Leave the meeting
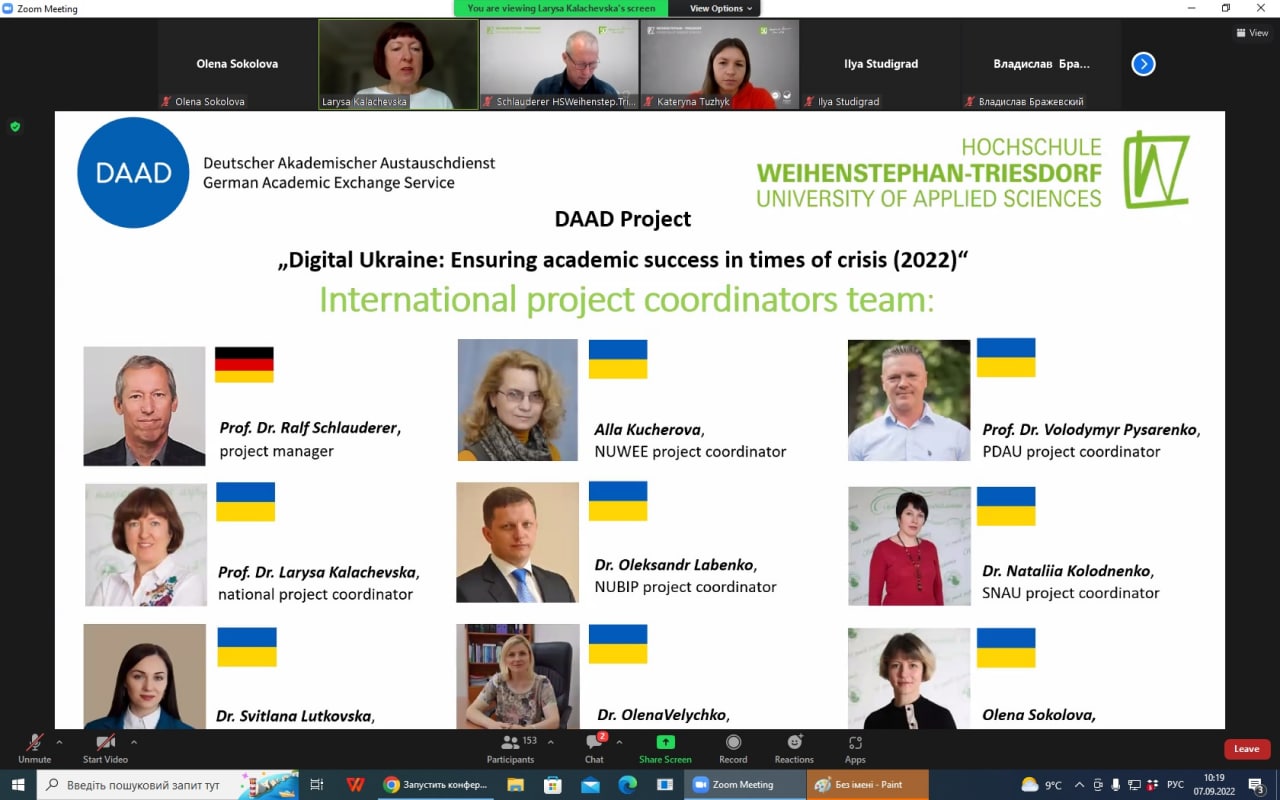Viewport: 1280px width, 800px height. click(1247, 749)
